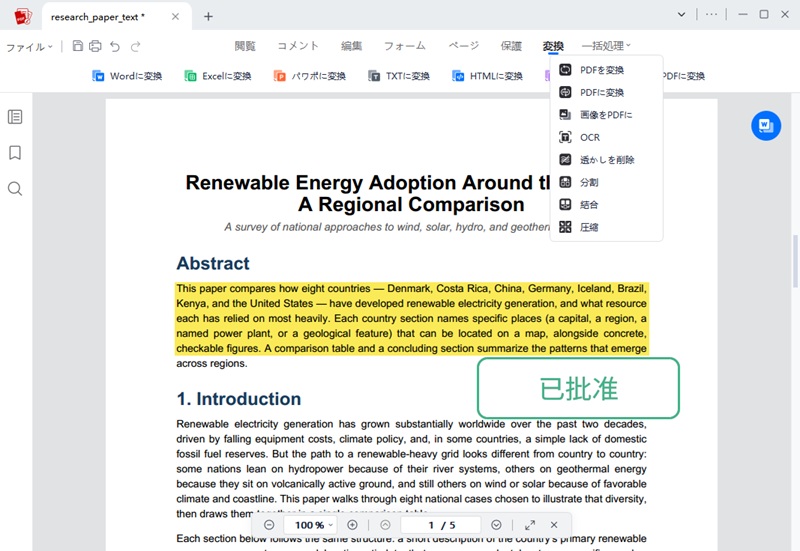Click the 1. Introduction heading

pos(239,399)
